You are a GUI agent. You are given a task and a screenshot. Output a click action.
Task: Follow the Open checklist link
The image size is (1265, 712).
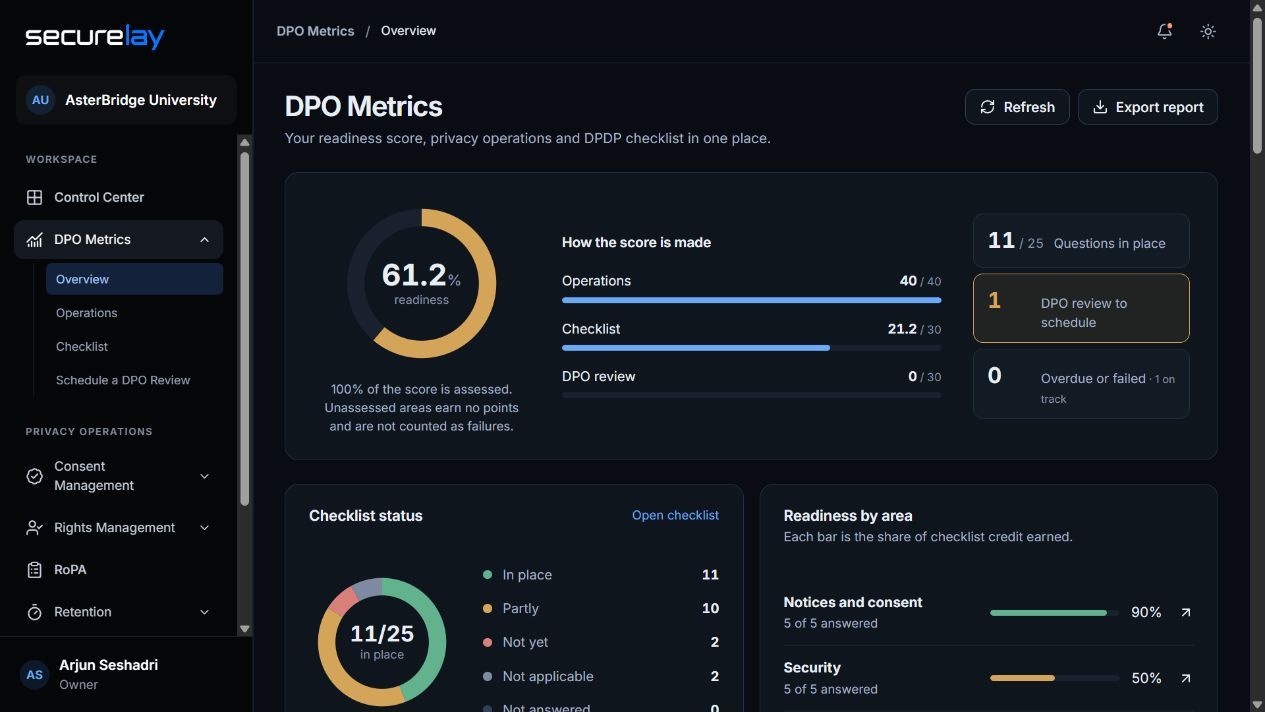point(675,515)
